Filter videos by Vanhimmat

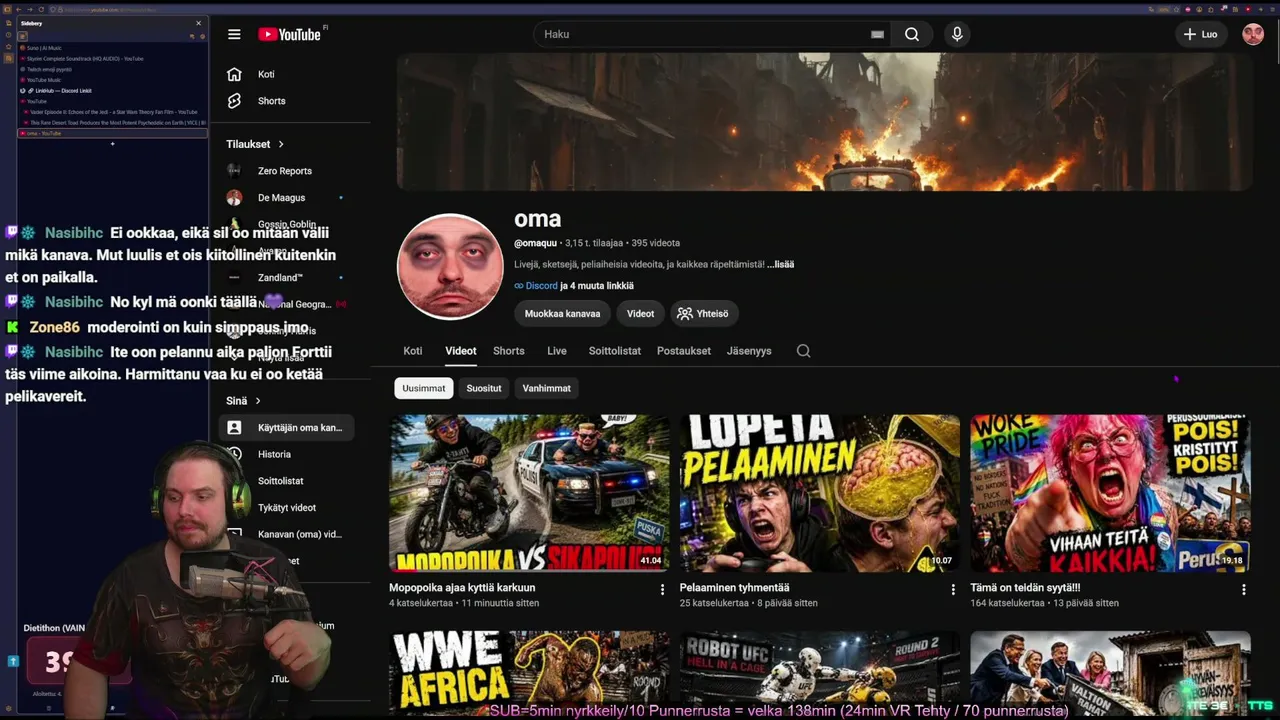[x=547, y=388]
